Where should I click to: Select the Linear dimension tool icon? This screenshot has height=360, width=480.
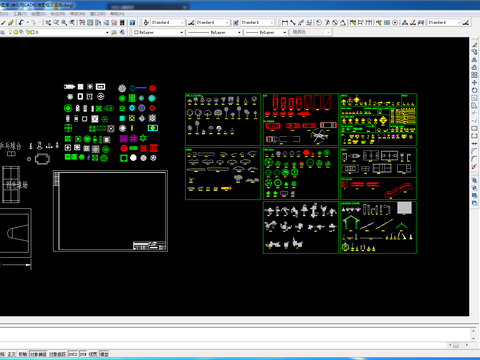[x=284, y=22]
